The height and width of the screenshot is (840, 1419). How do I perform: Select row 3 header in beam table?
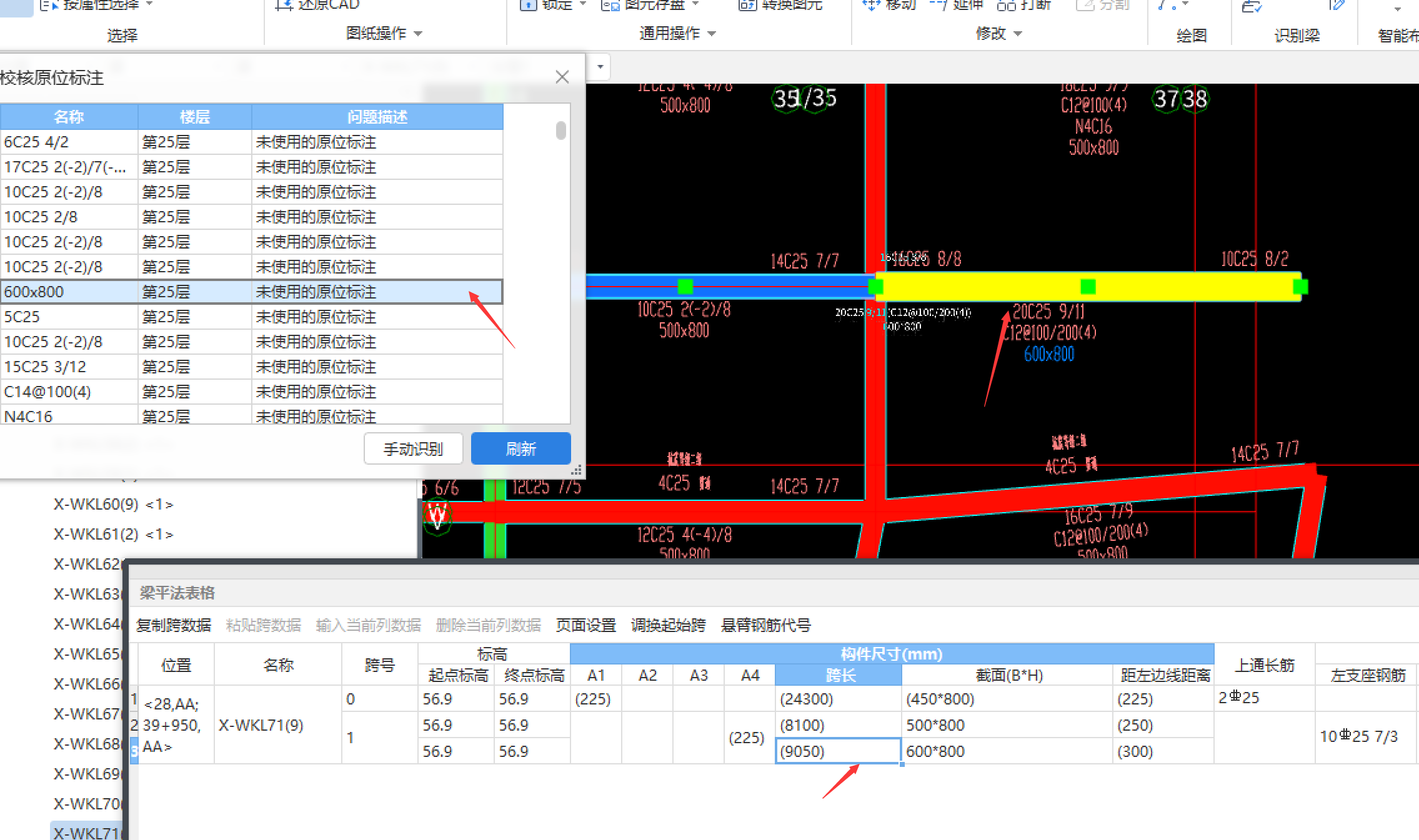[x=134, y=751]
